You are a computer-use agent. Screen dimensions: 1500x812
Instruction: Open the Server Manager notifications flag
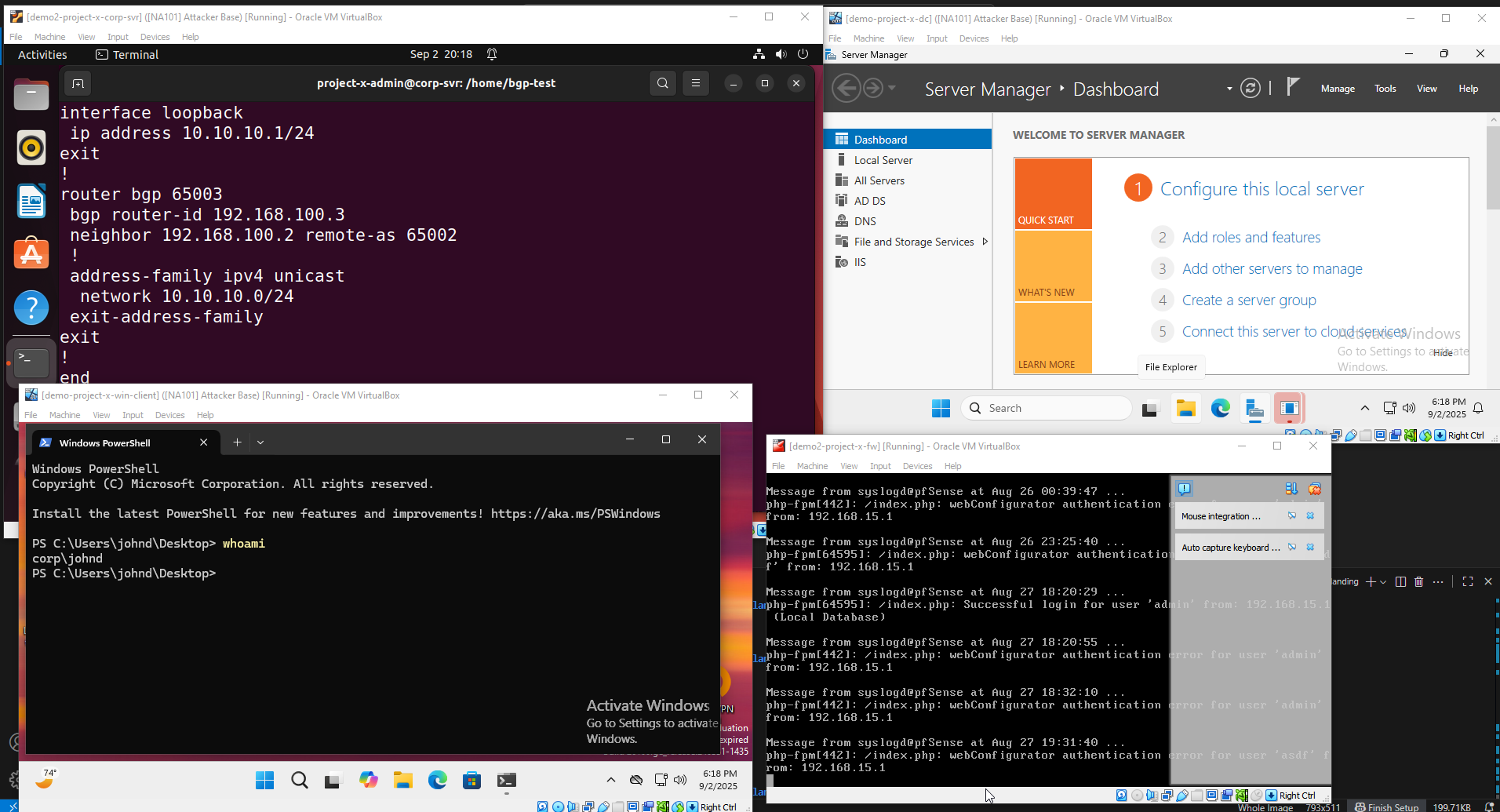click(1293, 87)
